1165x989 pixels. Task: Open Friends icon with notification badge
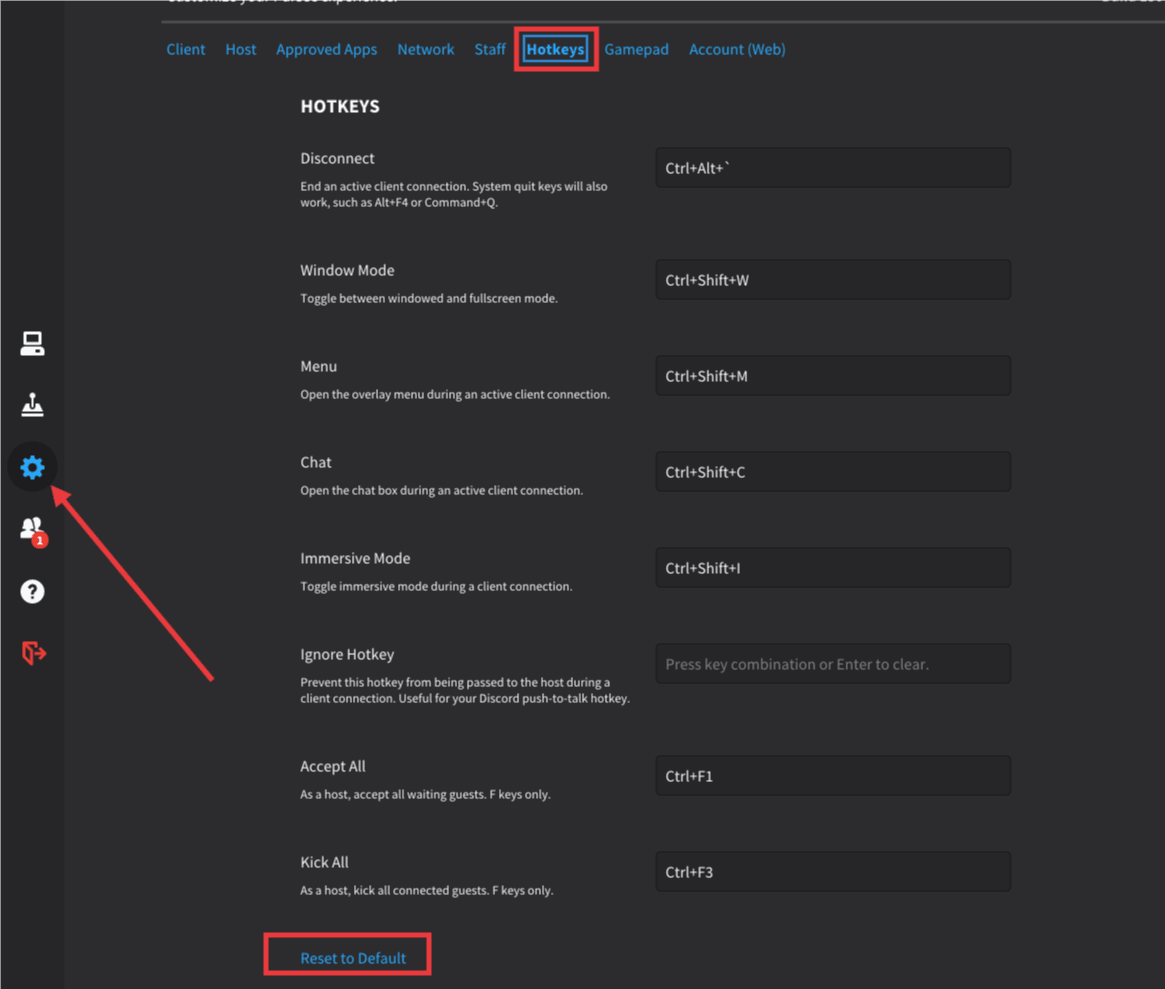click(x=32, y=529)
